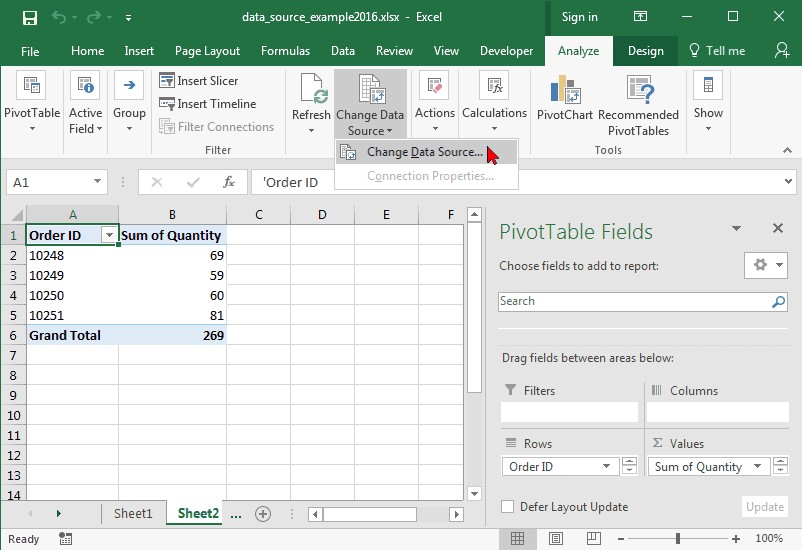Viewport: 802px width, 550px height.
Task: Click the Select All corner triangle
Action: 17,214
